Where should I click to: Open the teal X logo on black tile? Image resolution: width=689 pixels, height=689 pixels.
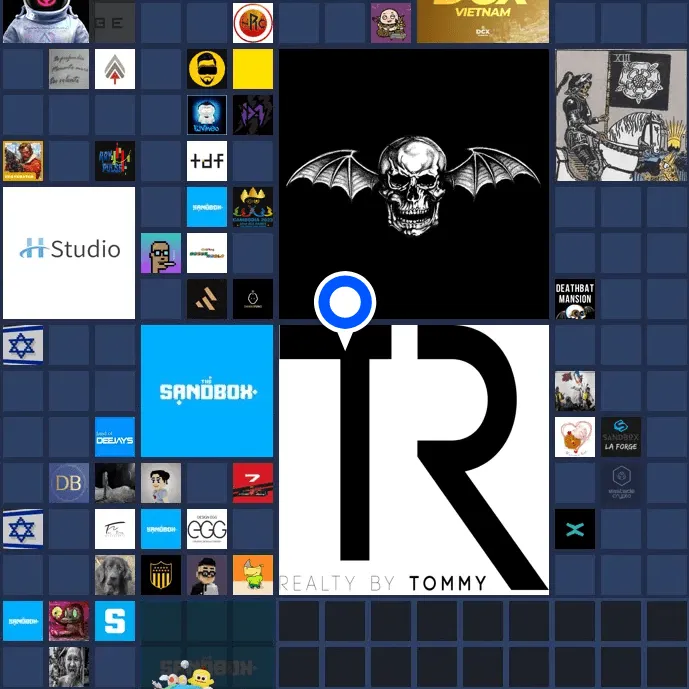click(x=575, y=529)
